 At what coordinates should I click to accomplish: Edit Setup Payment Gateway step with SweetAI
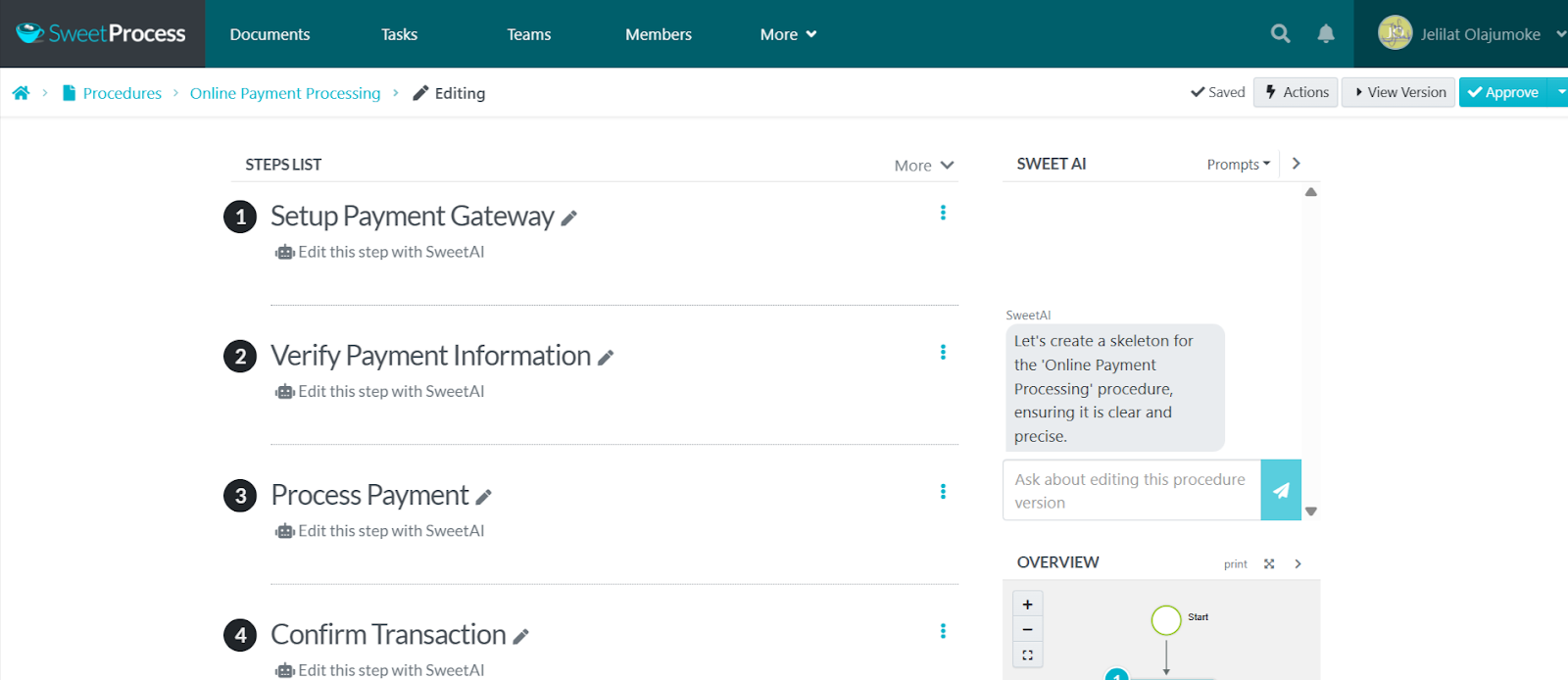(x=380, y=252)
